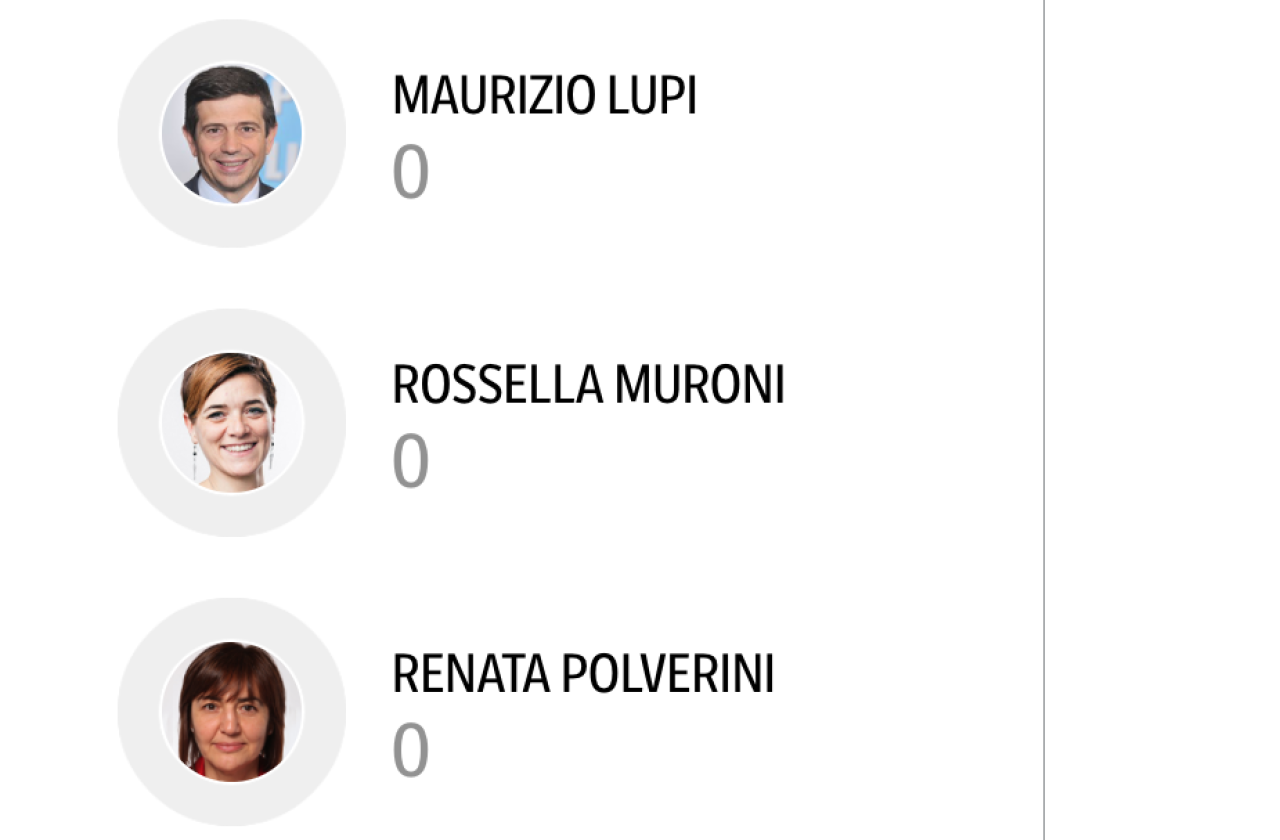Select the first-name word ROSSELLA

coord(497,385)
